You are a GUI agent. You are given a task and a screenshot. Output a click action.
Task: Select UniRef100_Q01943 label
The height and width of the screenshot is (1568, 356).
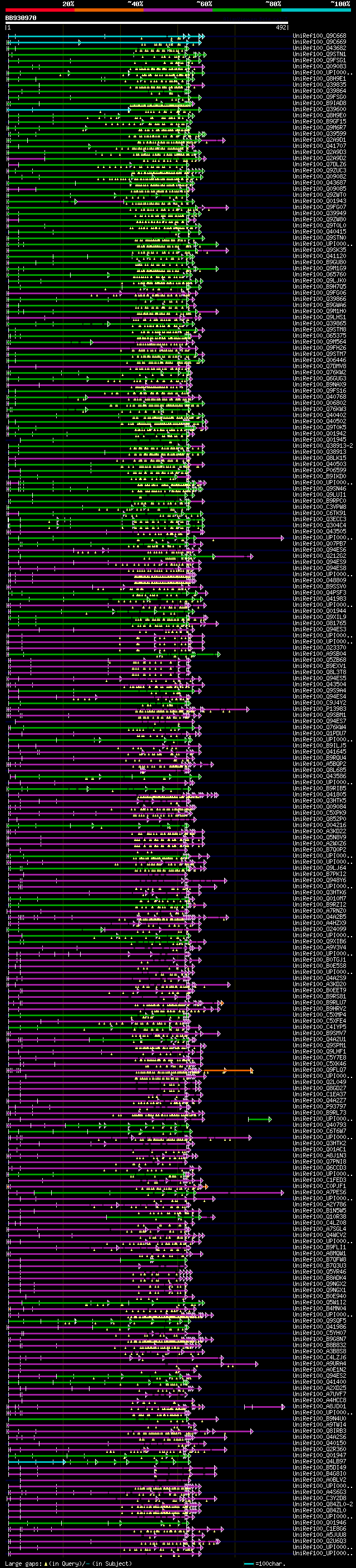click(x=319, y=201)
